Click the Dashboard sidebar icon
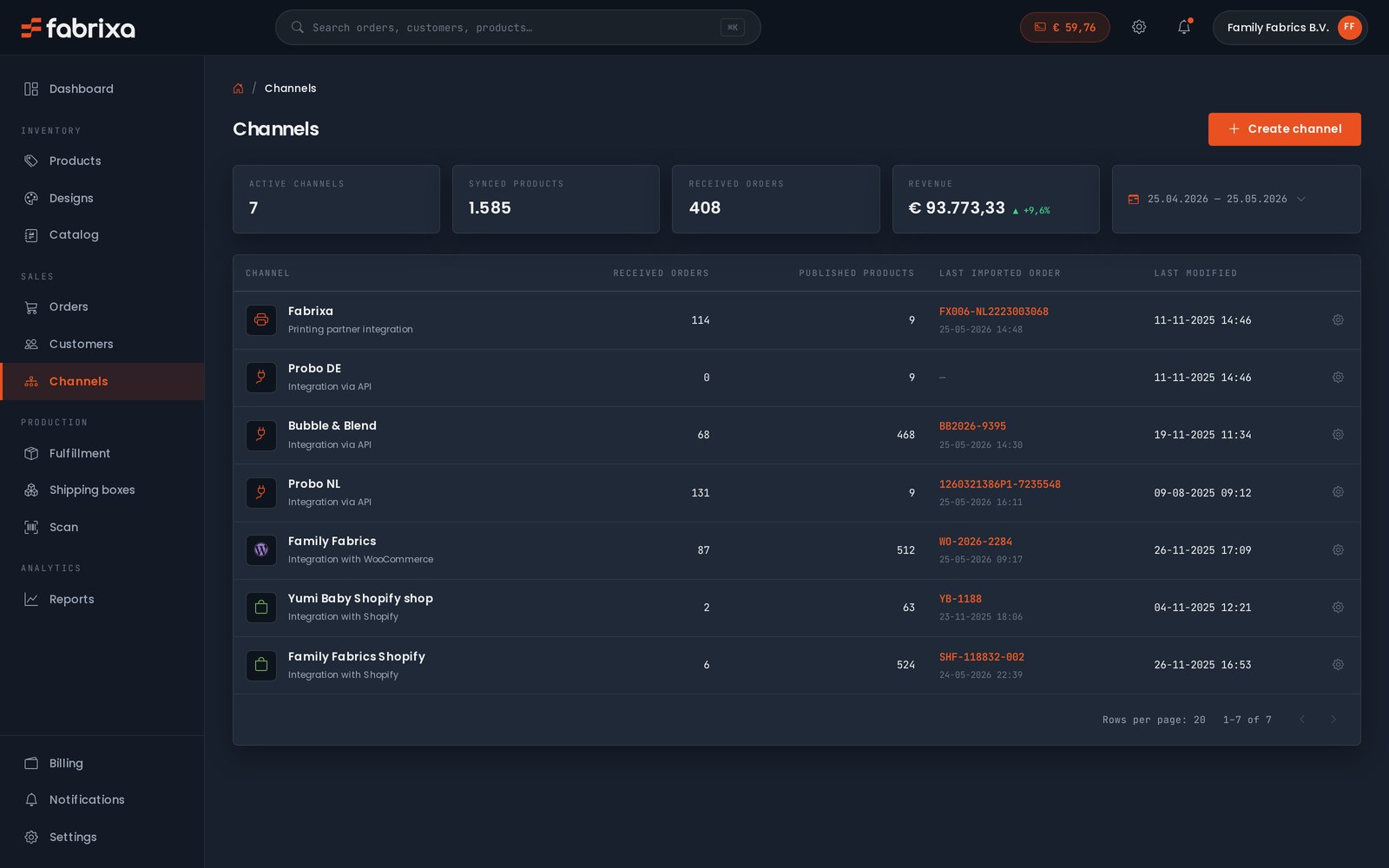Viewport: 1389px width, 868px height. [31, 89]
